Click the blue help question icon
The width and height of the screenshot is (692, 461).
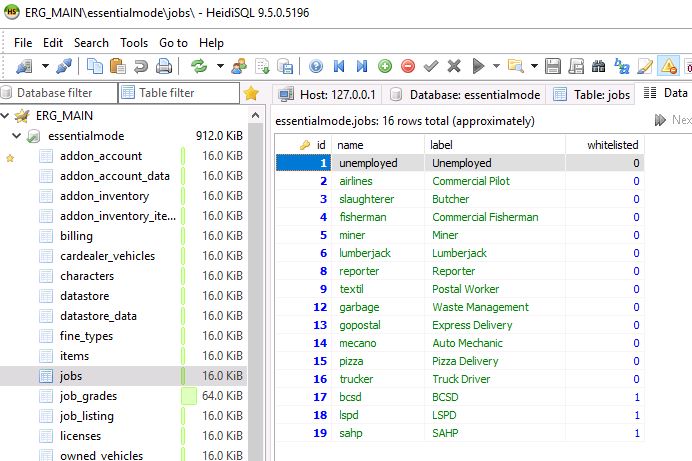point(316,67)
